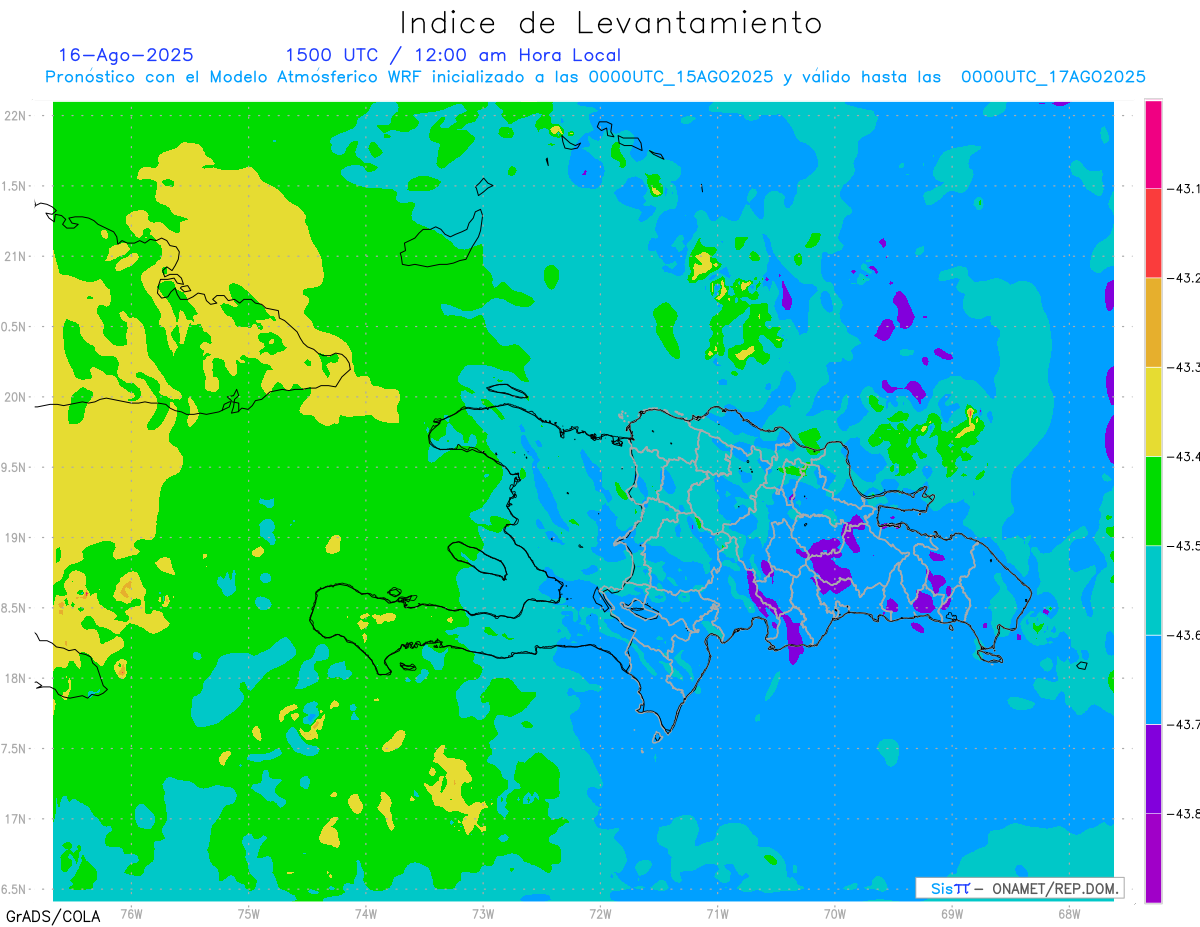The width and height of the screenshot is (1200, 927).
Task: Click the '1.5N' latitude label
Action: click(x=14, y=186)
